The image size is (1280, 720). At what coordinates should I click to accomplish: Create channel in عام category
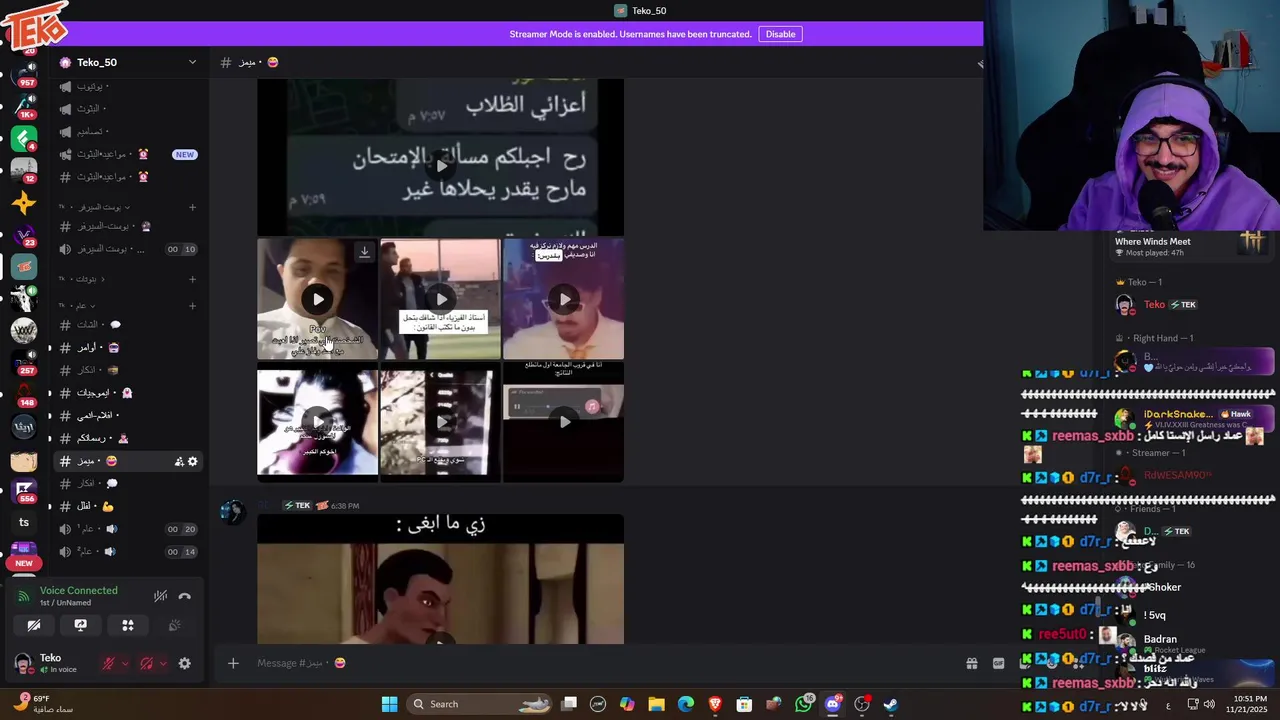(193, 306)
